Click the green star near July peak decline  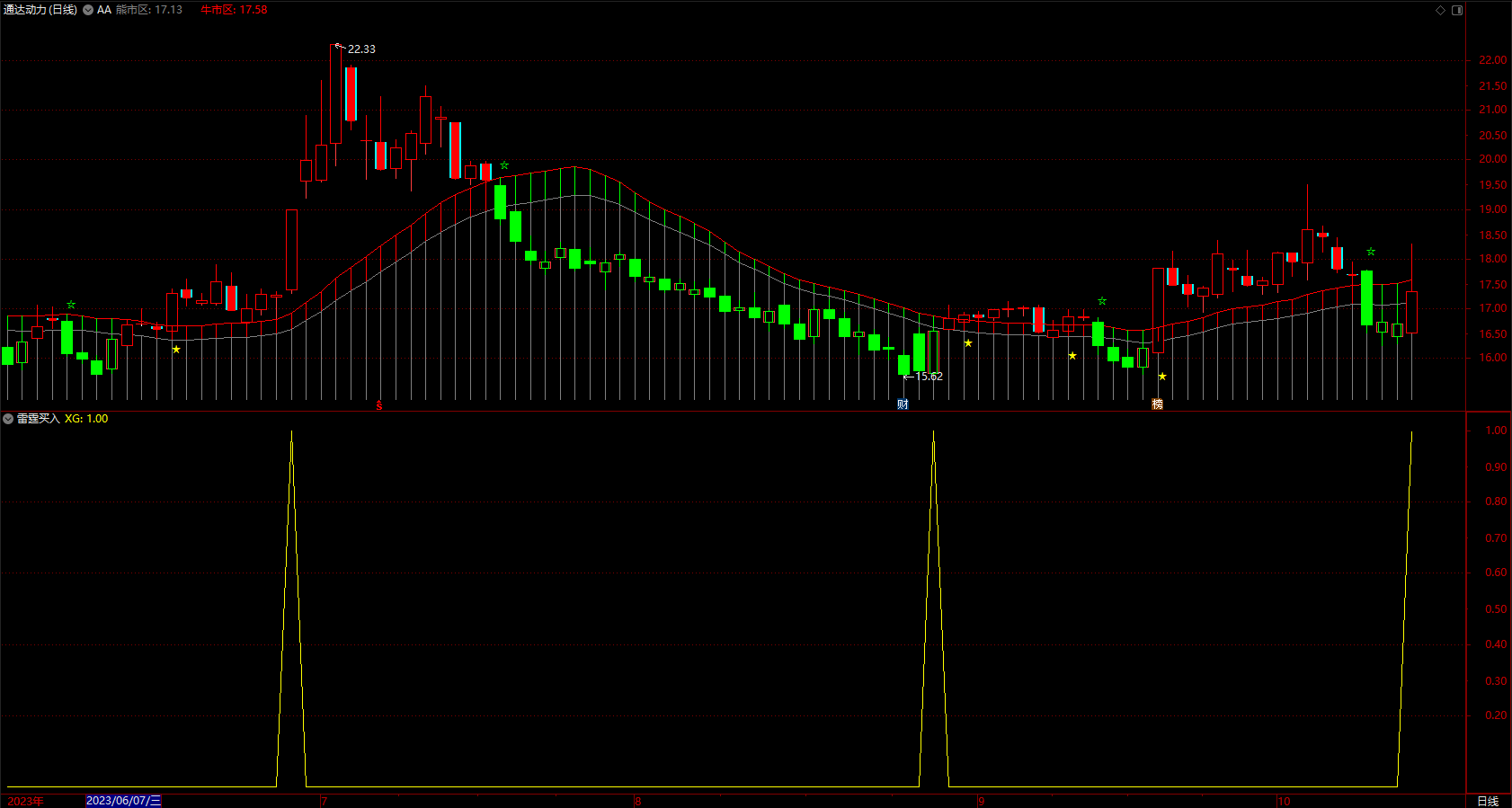click(x=504, y=165)
